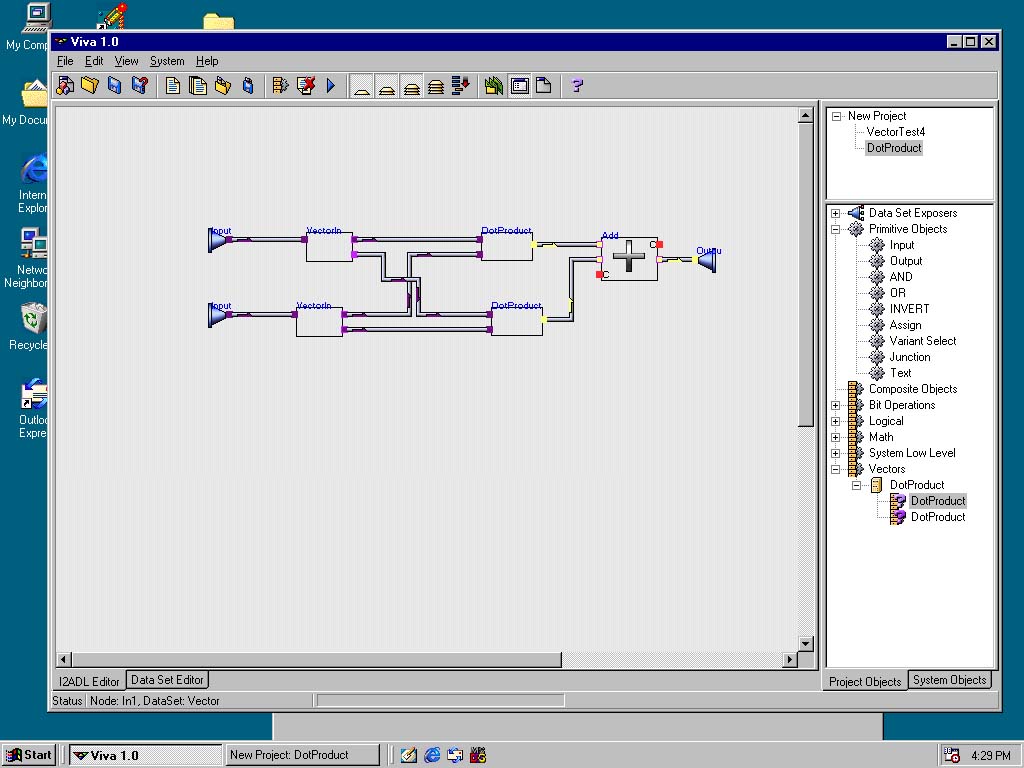1024x768 pixels.
Task: Switch to the System Objects tab
Action: (x=949, y=680)
